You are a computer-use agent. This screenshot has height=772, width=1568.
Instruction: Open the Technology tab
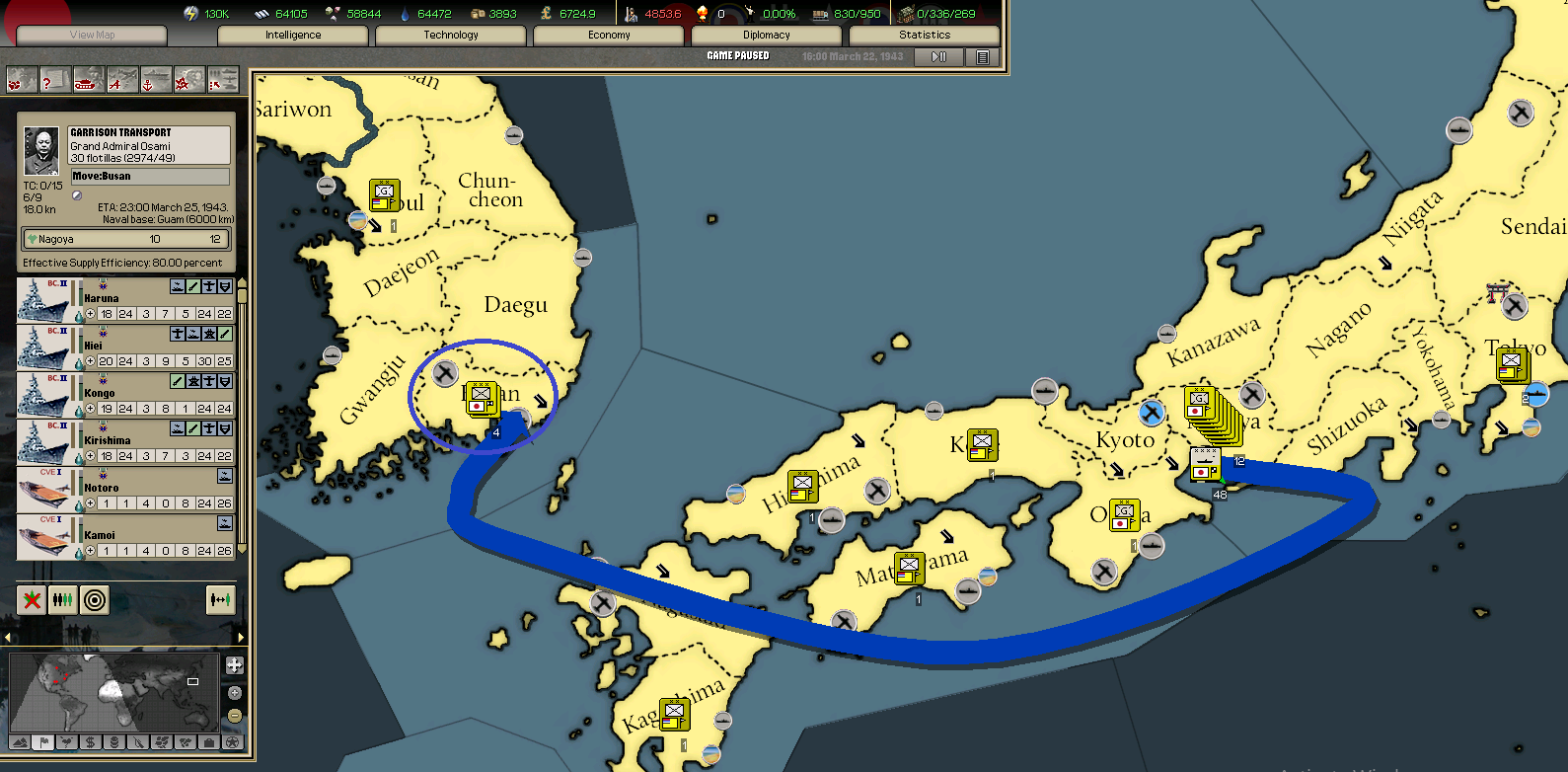click(x=451, y=36)
